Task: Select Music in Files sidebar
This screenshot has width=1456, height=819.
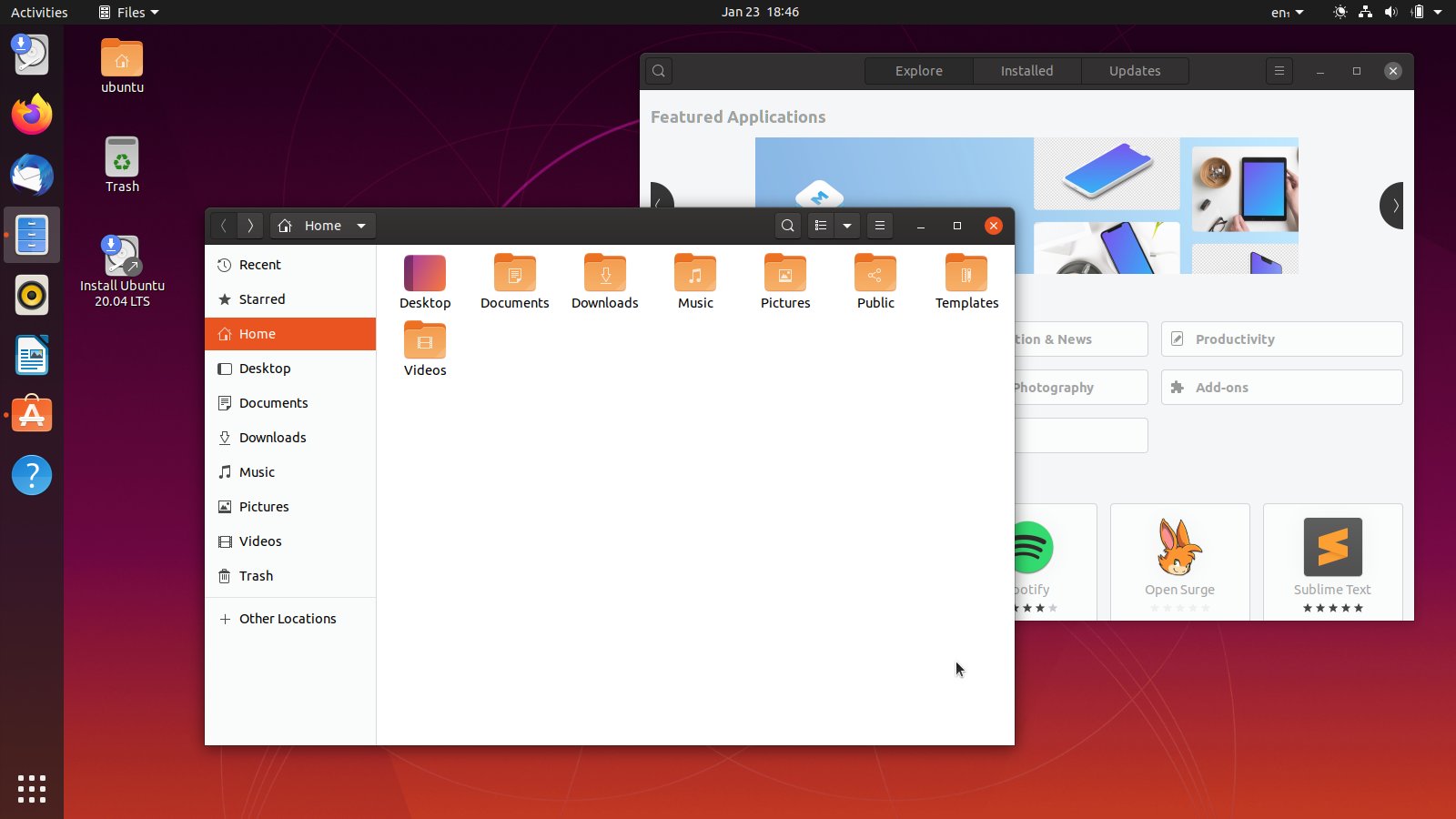Action: 290,472
